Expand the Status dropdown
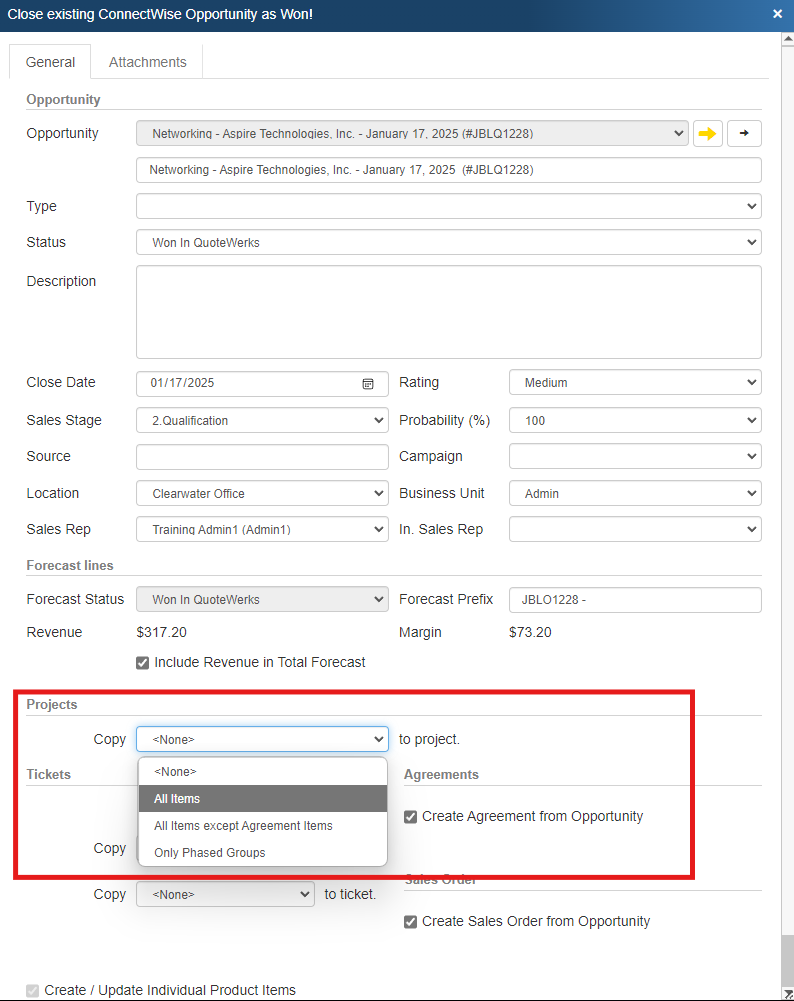This screenshot has height=1001, width=794. (448, 242)
